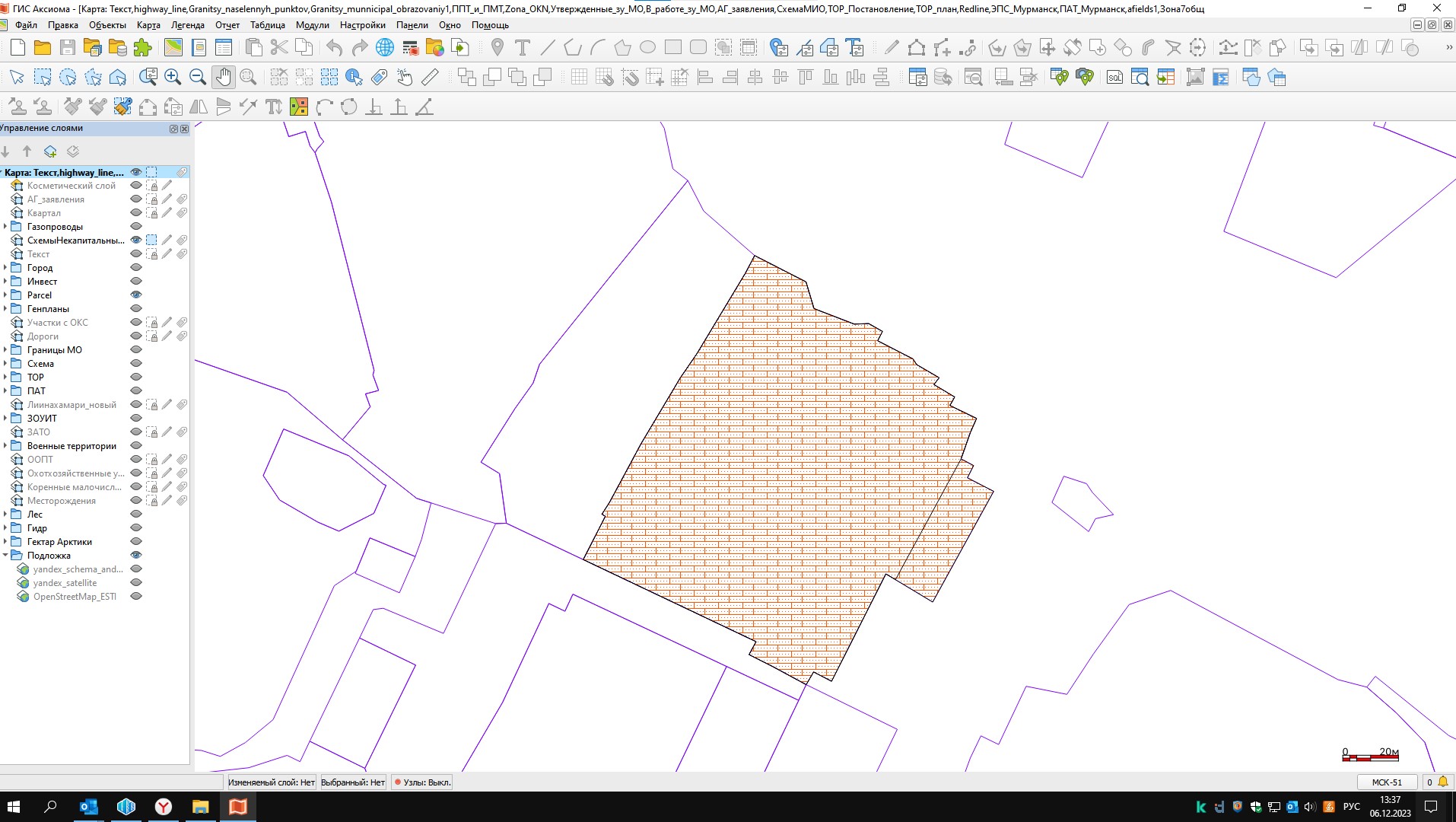Select the Text drawing tool
1456x822 pixels.
pyautogui.click(x=523, y=47)
